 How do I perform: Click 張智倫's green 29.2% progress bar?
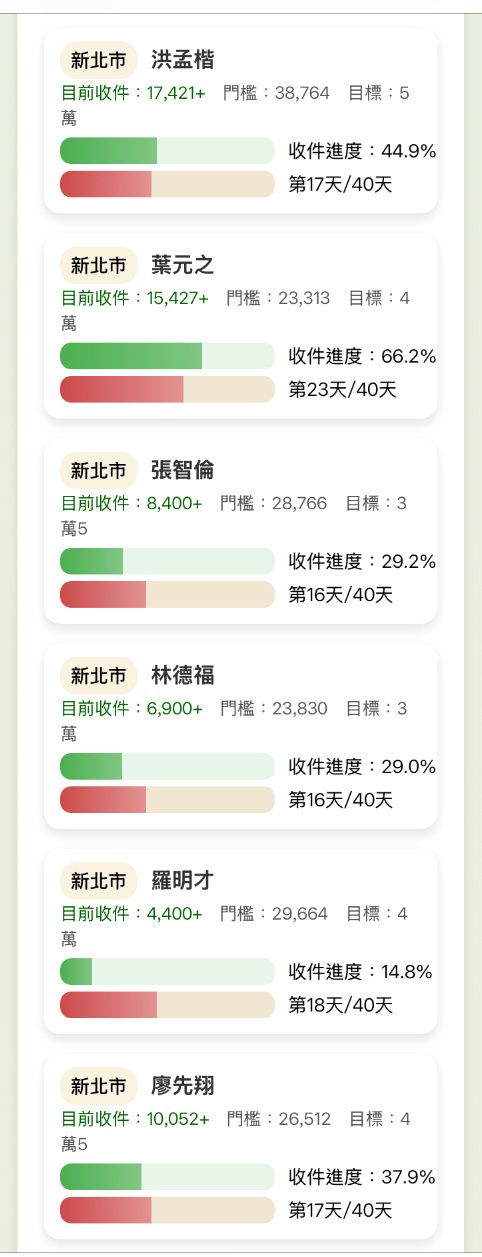167,561
